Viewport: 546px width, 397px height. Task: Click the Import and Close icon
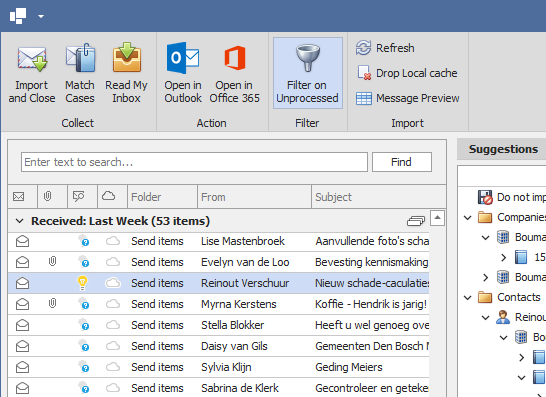point(32,59)
